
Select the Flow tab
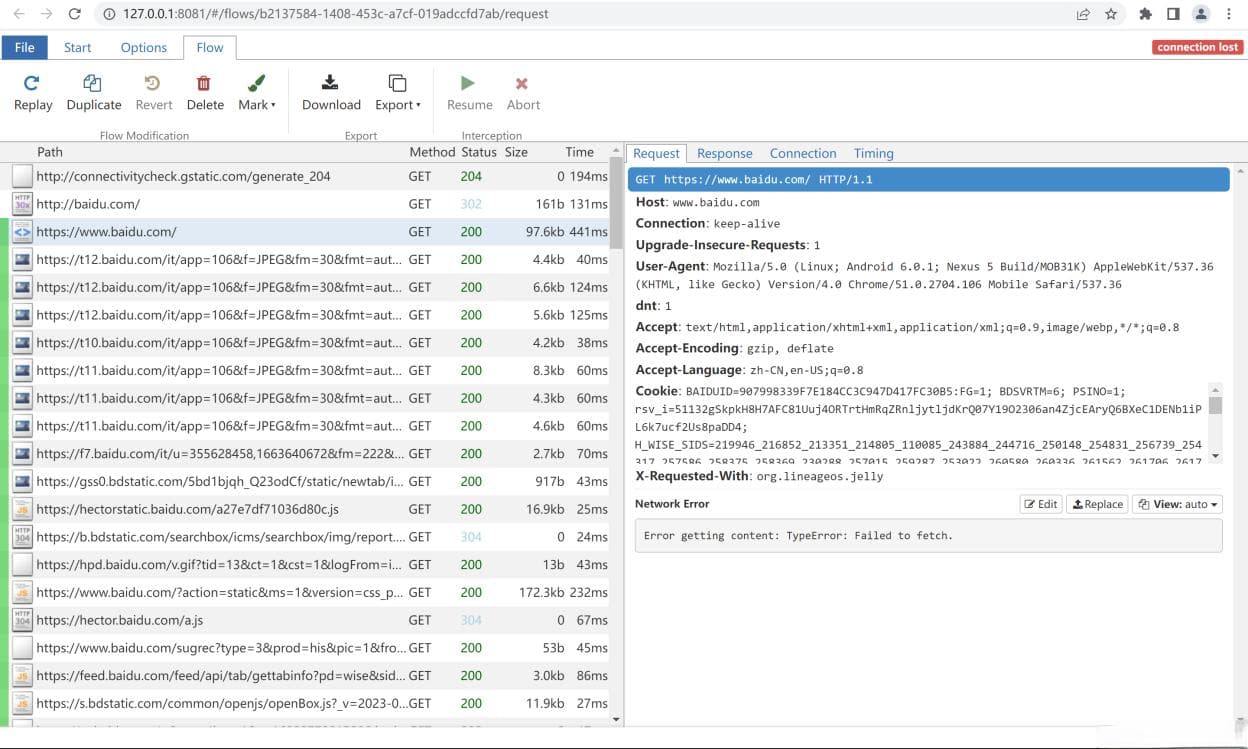tap(210, 47)
